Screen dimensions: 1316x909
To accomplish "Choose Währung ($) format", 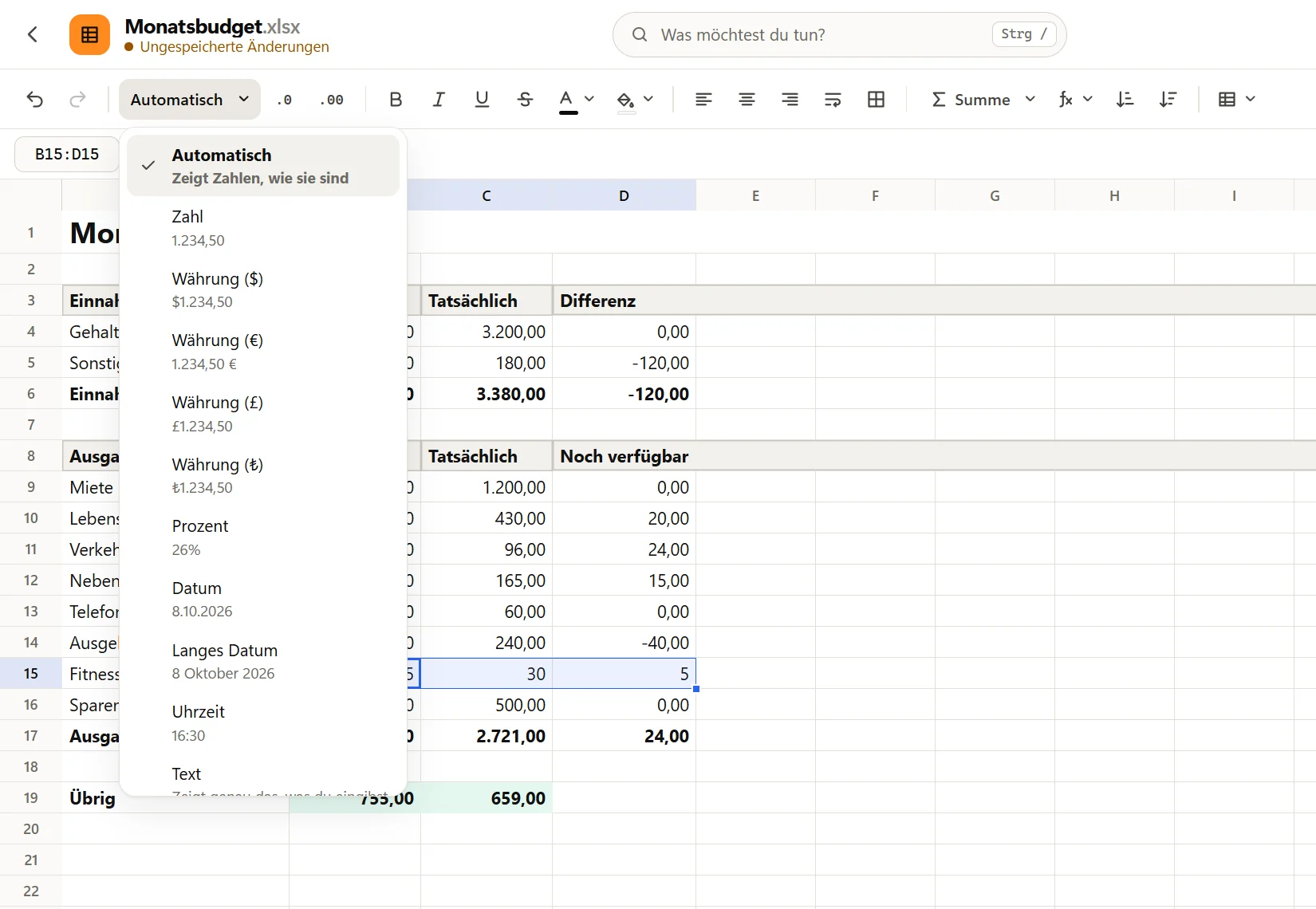I will tap(263, 290).
